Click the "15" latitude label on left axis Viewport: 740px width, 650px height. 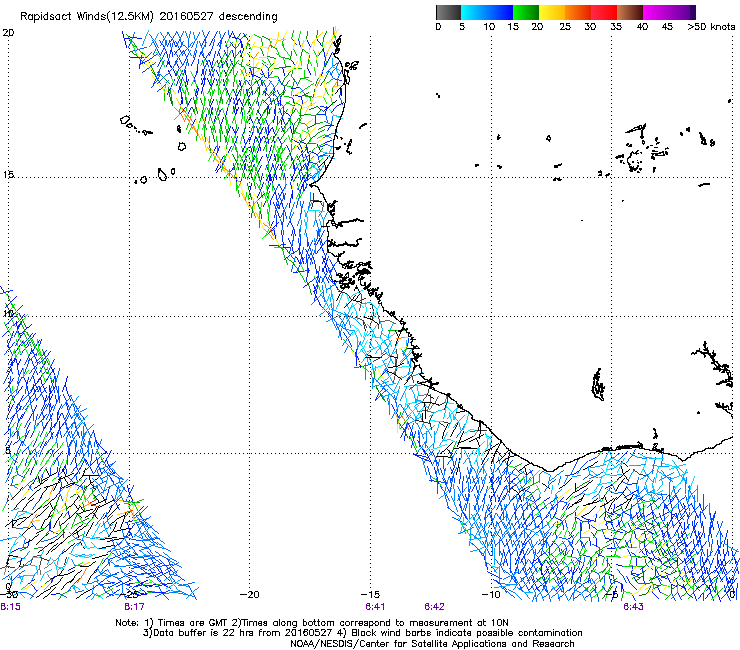coord(8,175)
